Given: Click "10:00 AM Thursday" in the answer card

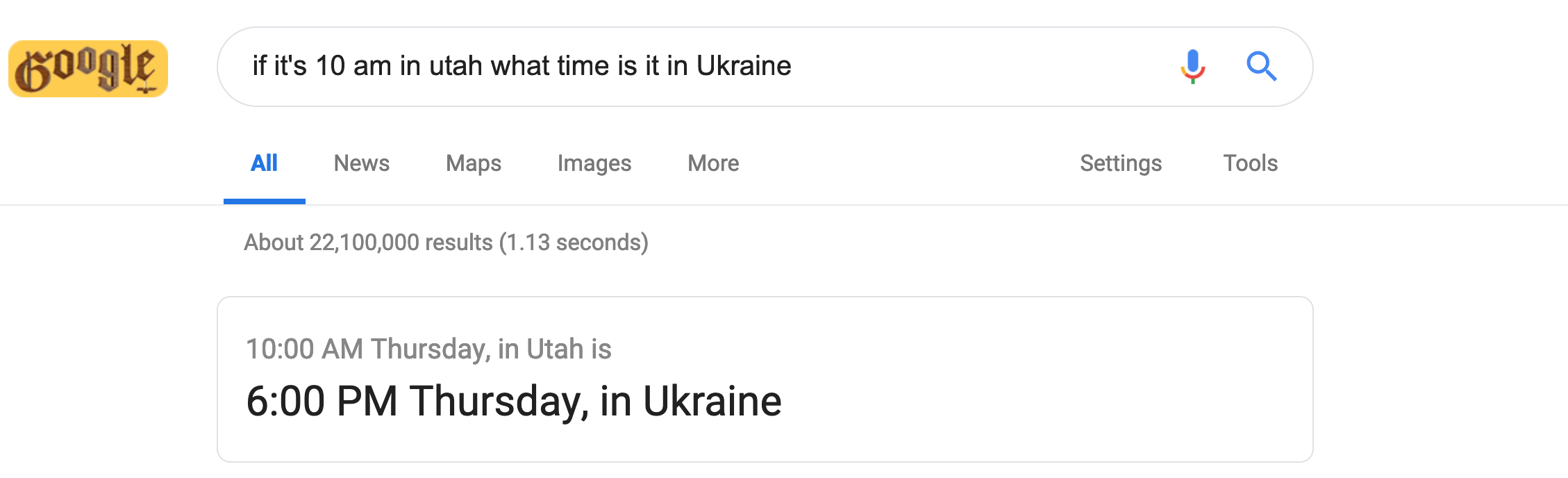Looking at the screenshot, I should coord(367,349).
